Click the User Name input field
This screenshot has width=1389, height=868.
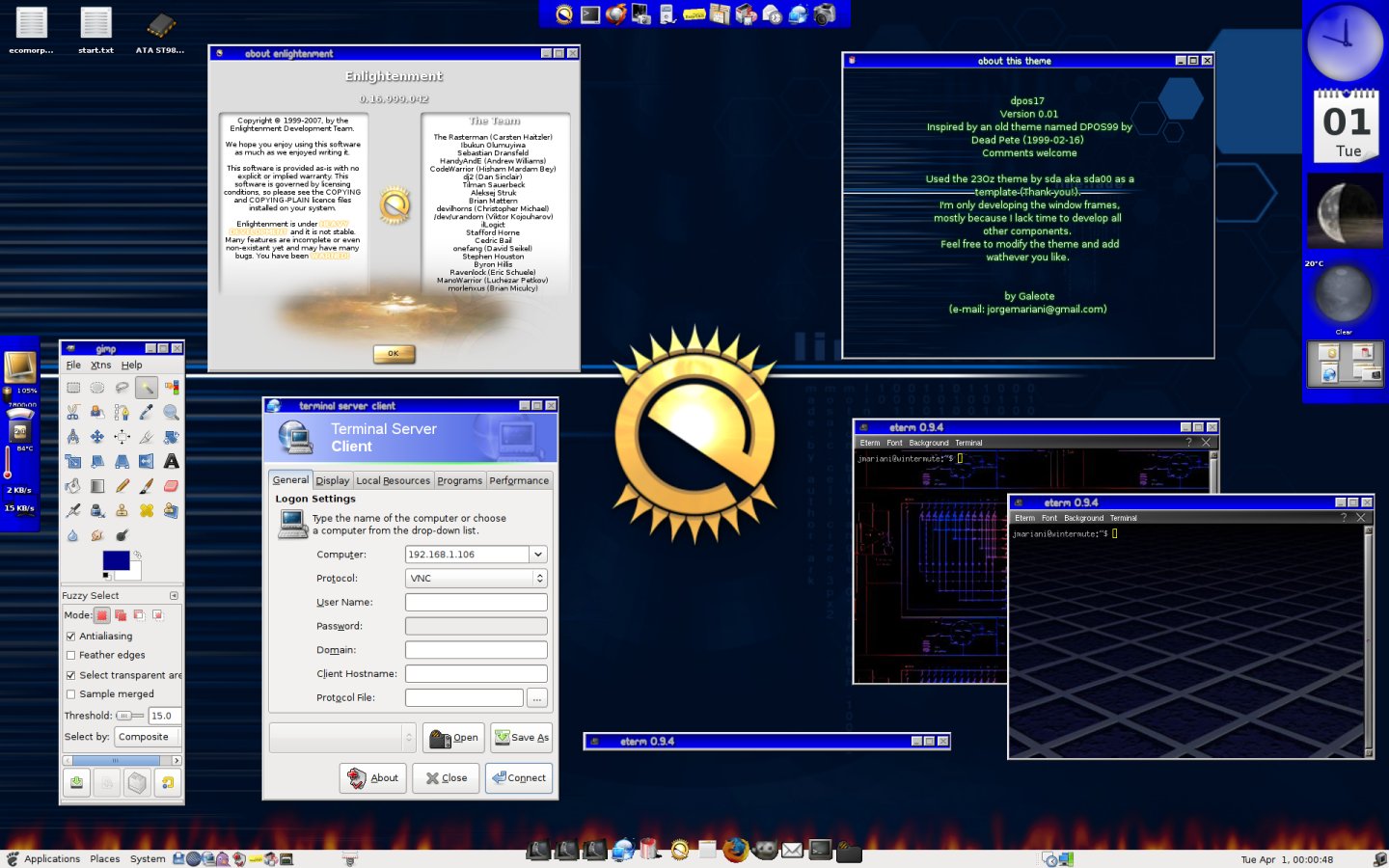click(477, 603)
